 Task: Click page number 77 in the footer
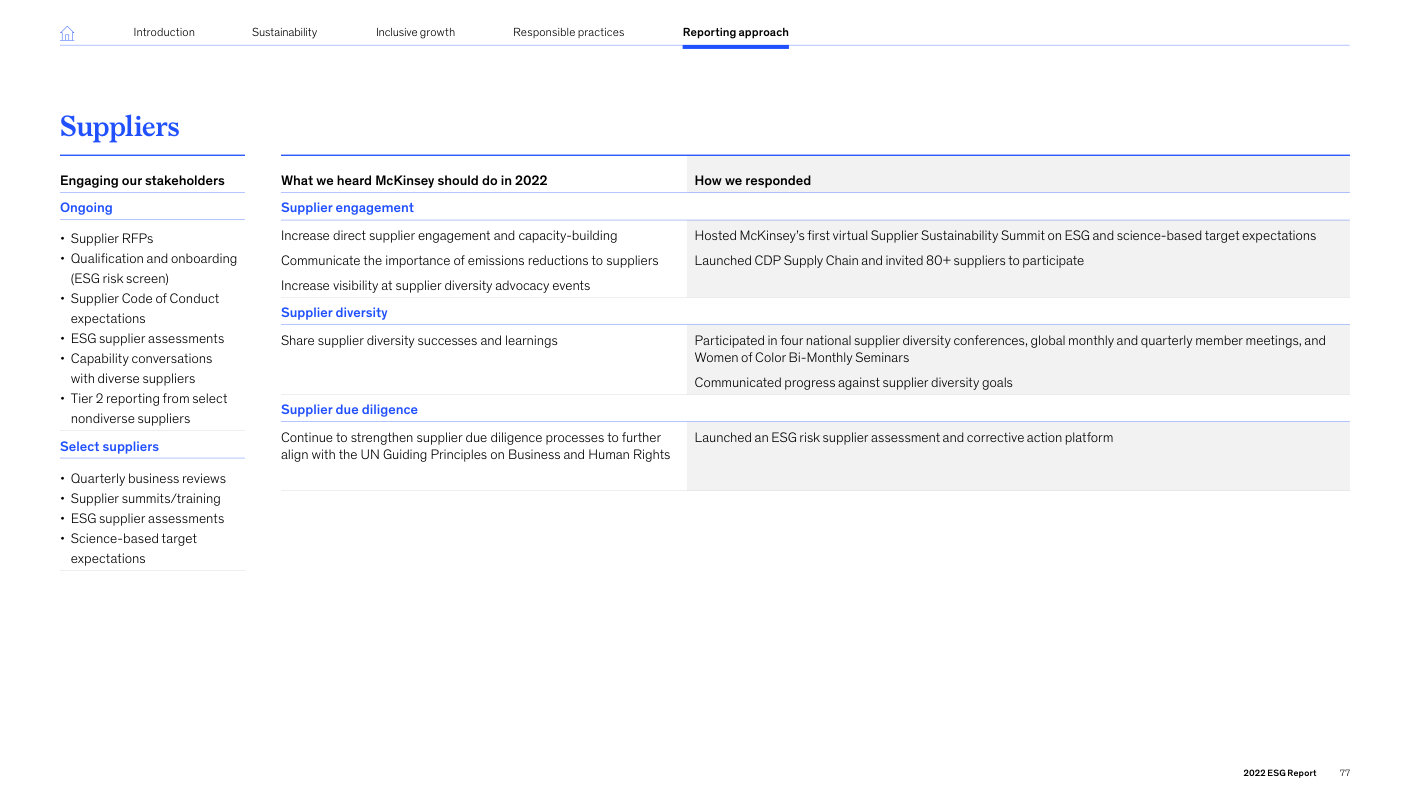point(1344,773)
